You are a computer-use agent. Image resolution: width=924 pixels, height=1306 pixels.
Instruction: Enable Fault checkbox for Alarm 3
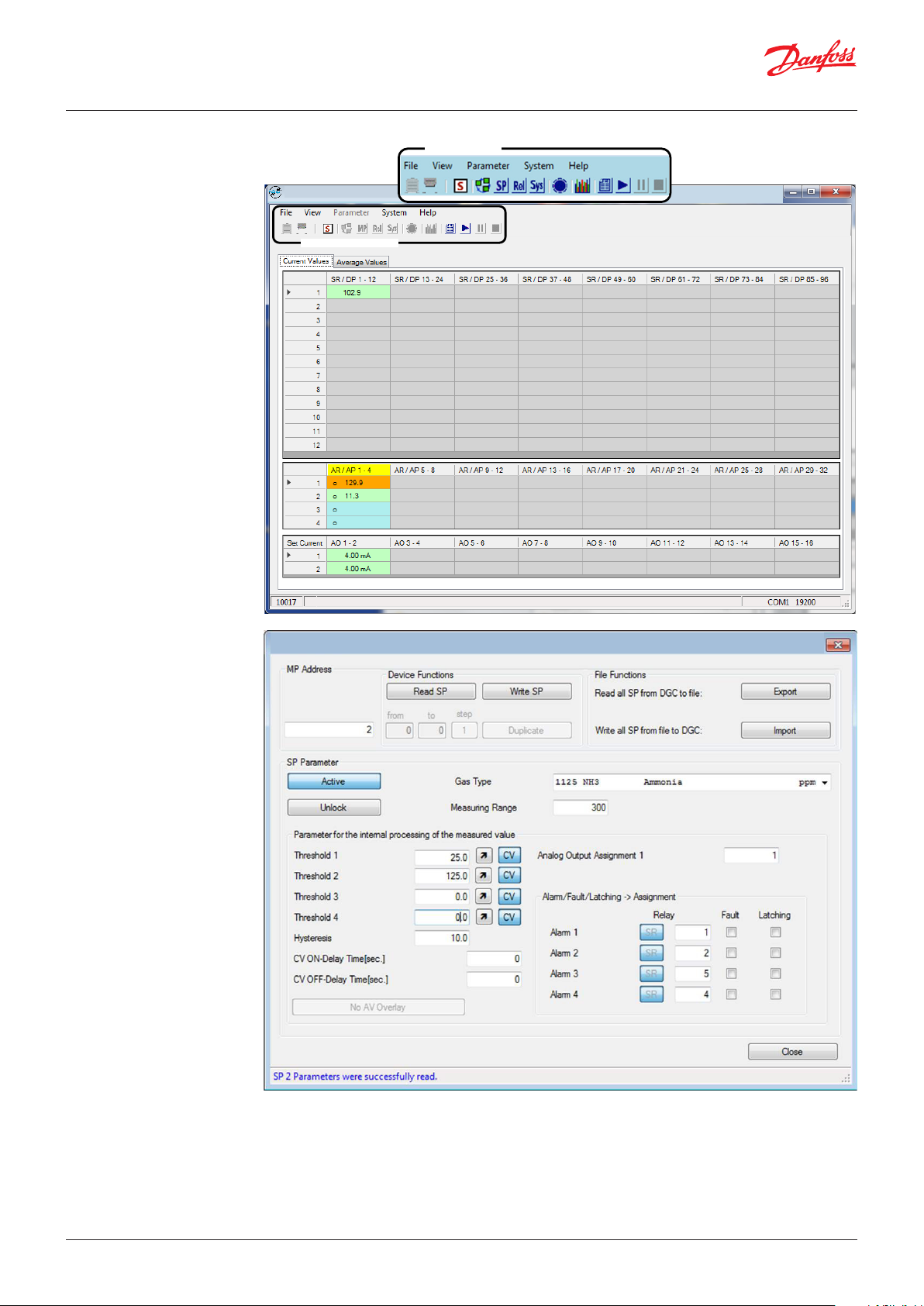tap(731, 973)
